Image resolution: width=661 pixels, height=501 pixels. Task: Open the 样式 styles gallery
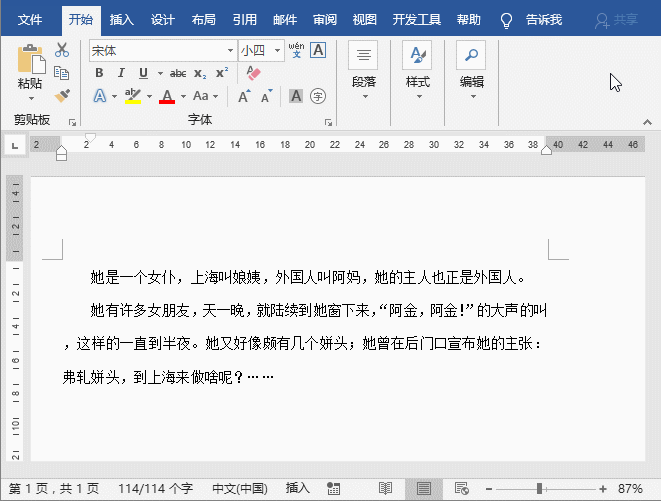417,70
